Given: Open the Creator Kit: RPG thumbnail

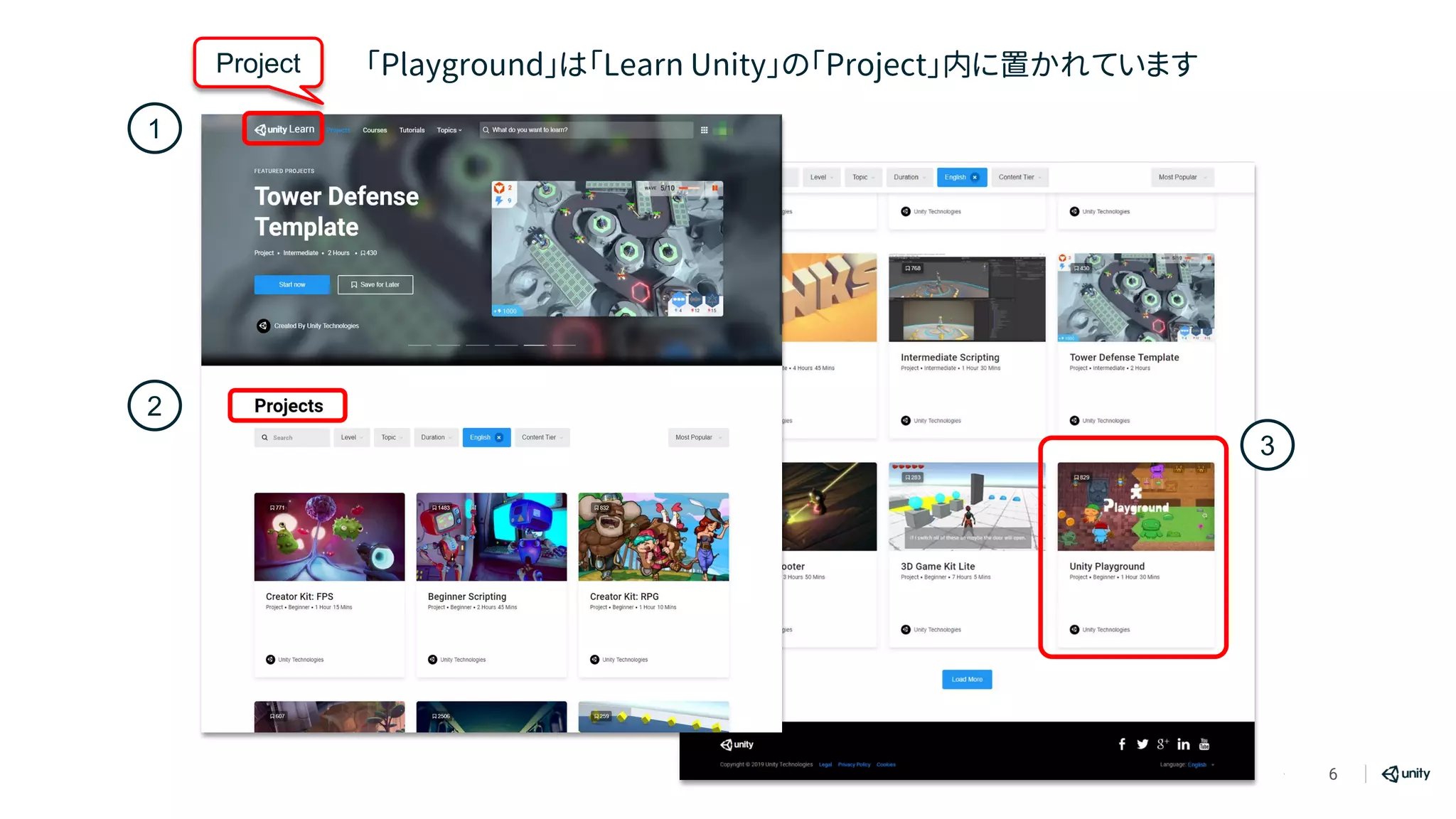Looking at the screenshot, I should point(654,537).
